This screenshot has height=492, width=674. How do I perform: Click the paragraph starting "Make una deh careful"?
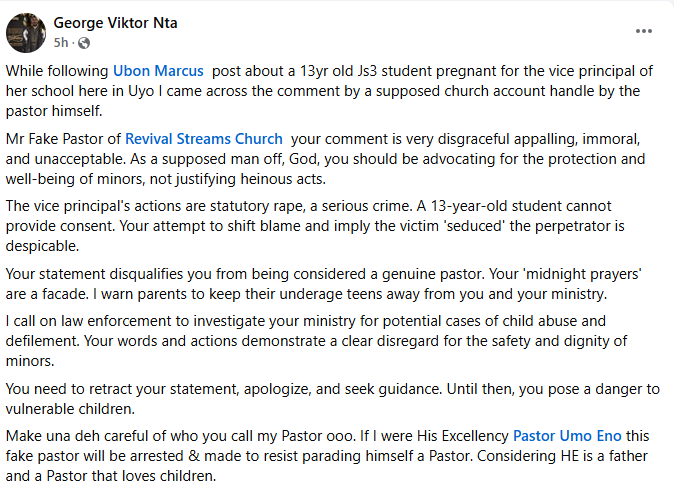(300, 455)
